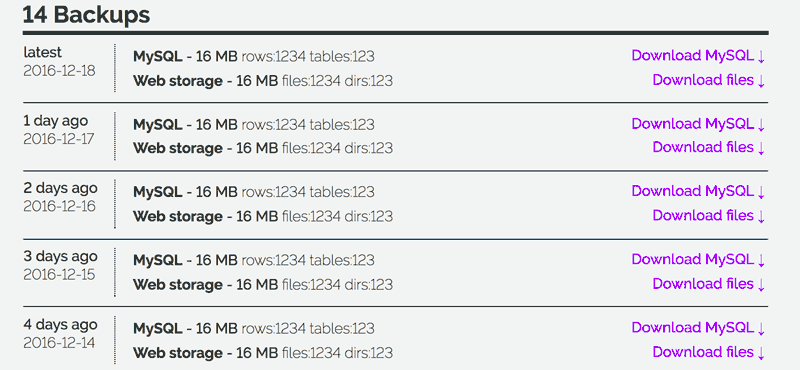The image size is (800, 370).
Task: Click MySQL details in latest backup row
Action: click(254, 56)
